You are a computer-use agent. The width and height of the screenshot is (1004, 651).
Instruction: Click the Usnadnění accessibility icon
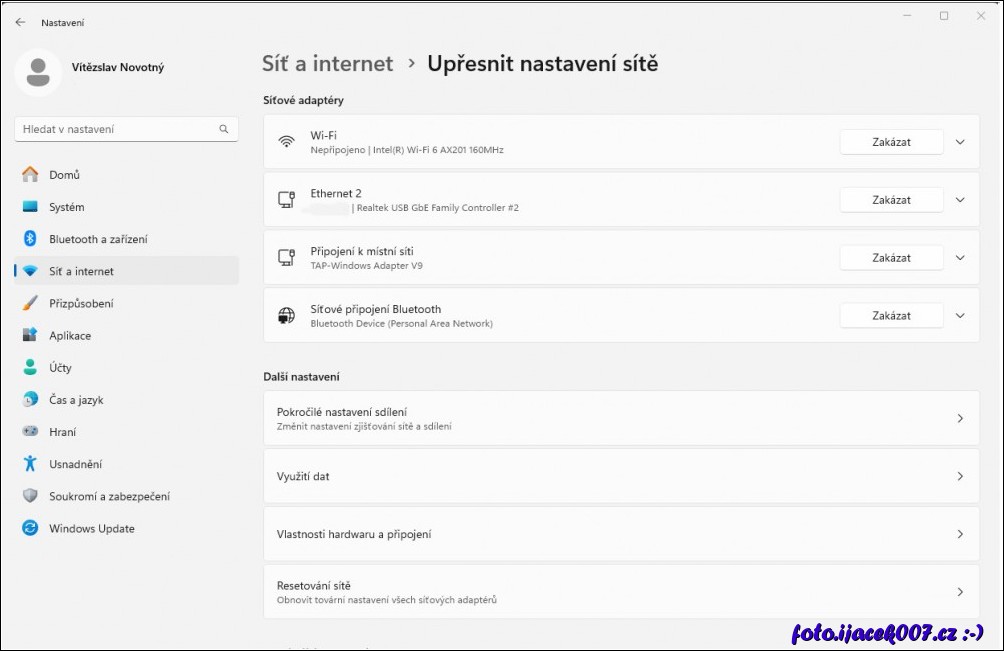pos(30,464)
